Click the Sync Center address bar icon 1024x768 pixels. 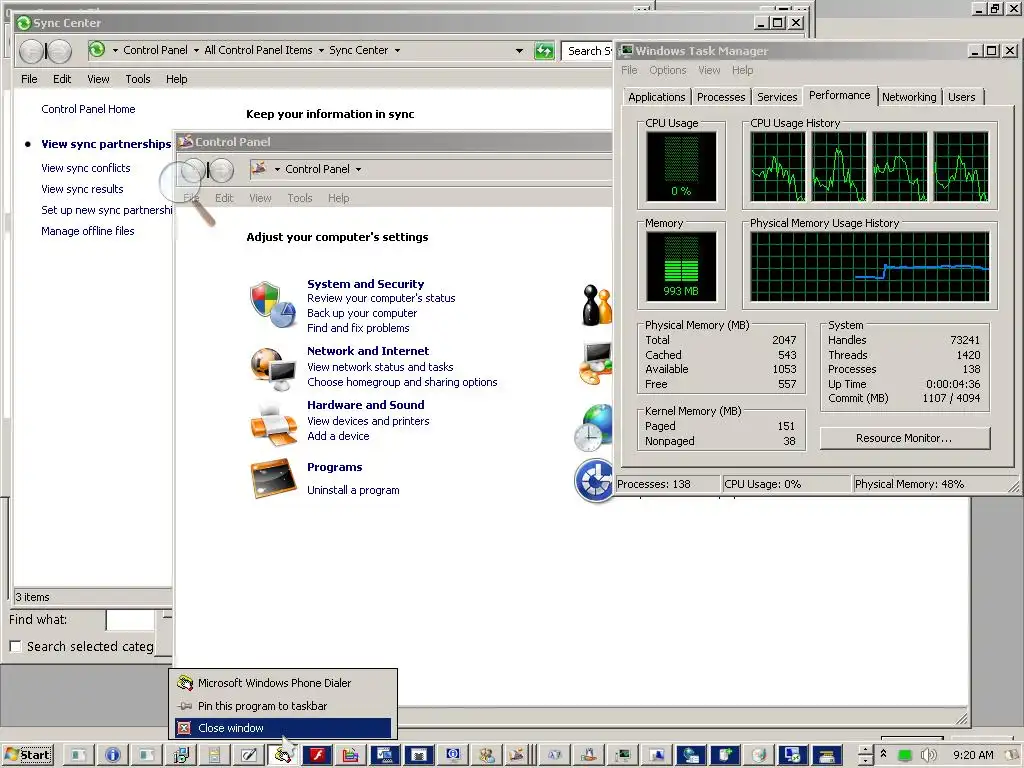[x=97, y=50]
